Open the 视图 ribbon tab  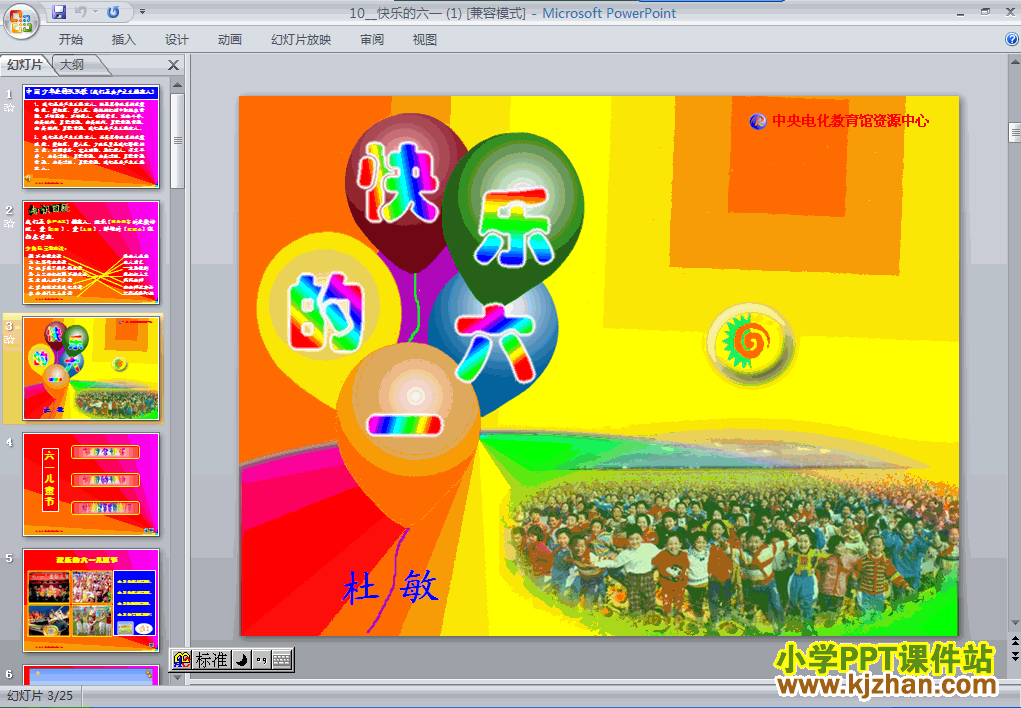tap(425, 40)
